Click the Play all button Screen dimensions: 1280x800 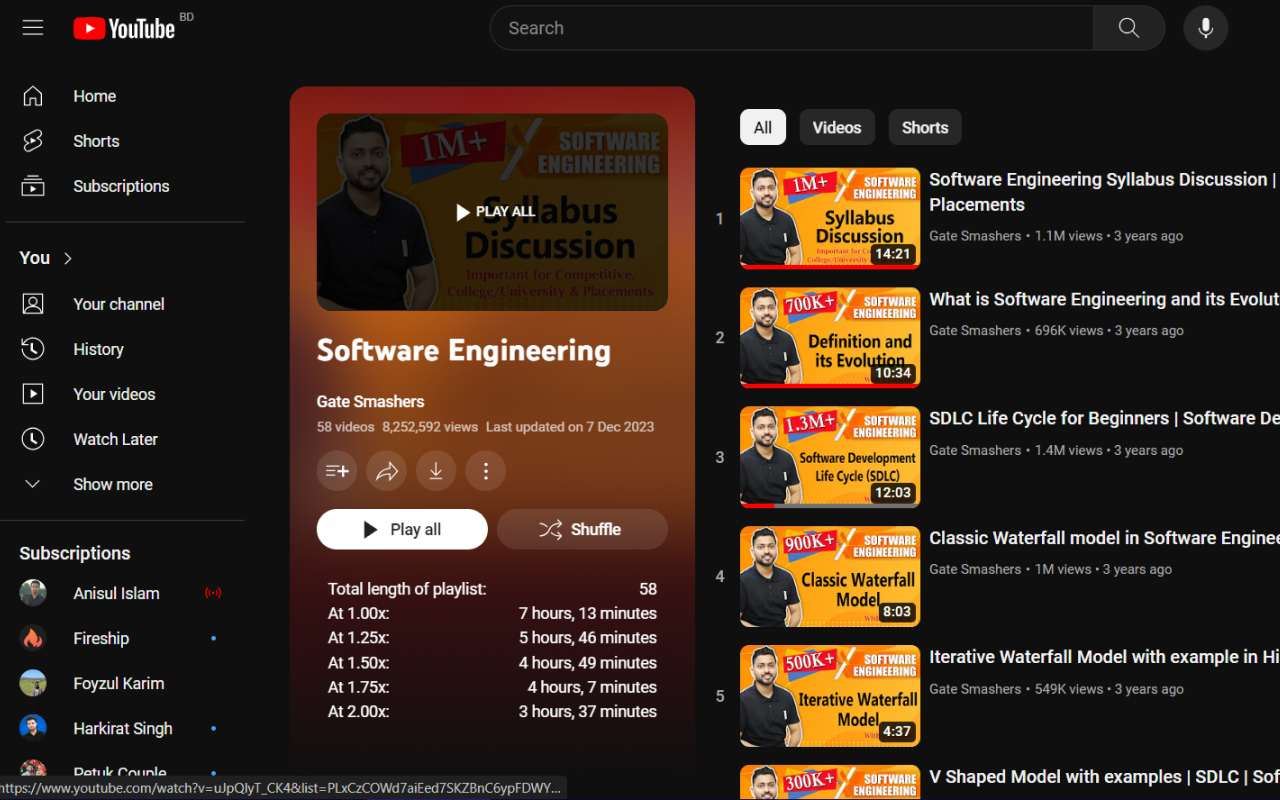click(402, 529)
